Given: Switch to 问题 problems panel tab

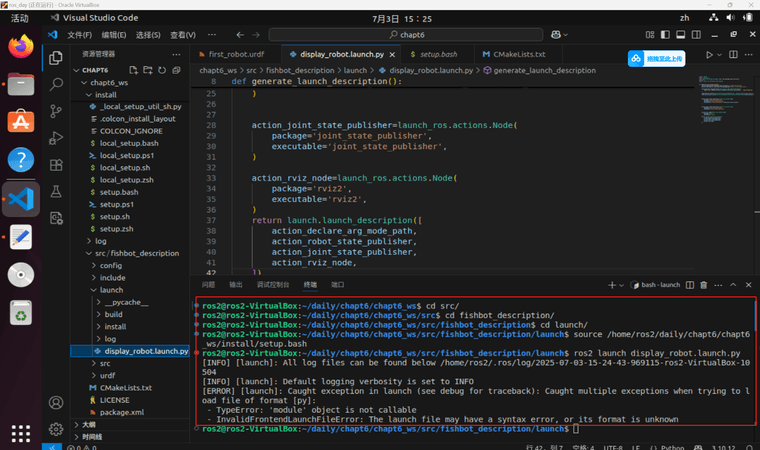Looking at the screenshot, I should 208,285.
